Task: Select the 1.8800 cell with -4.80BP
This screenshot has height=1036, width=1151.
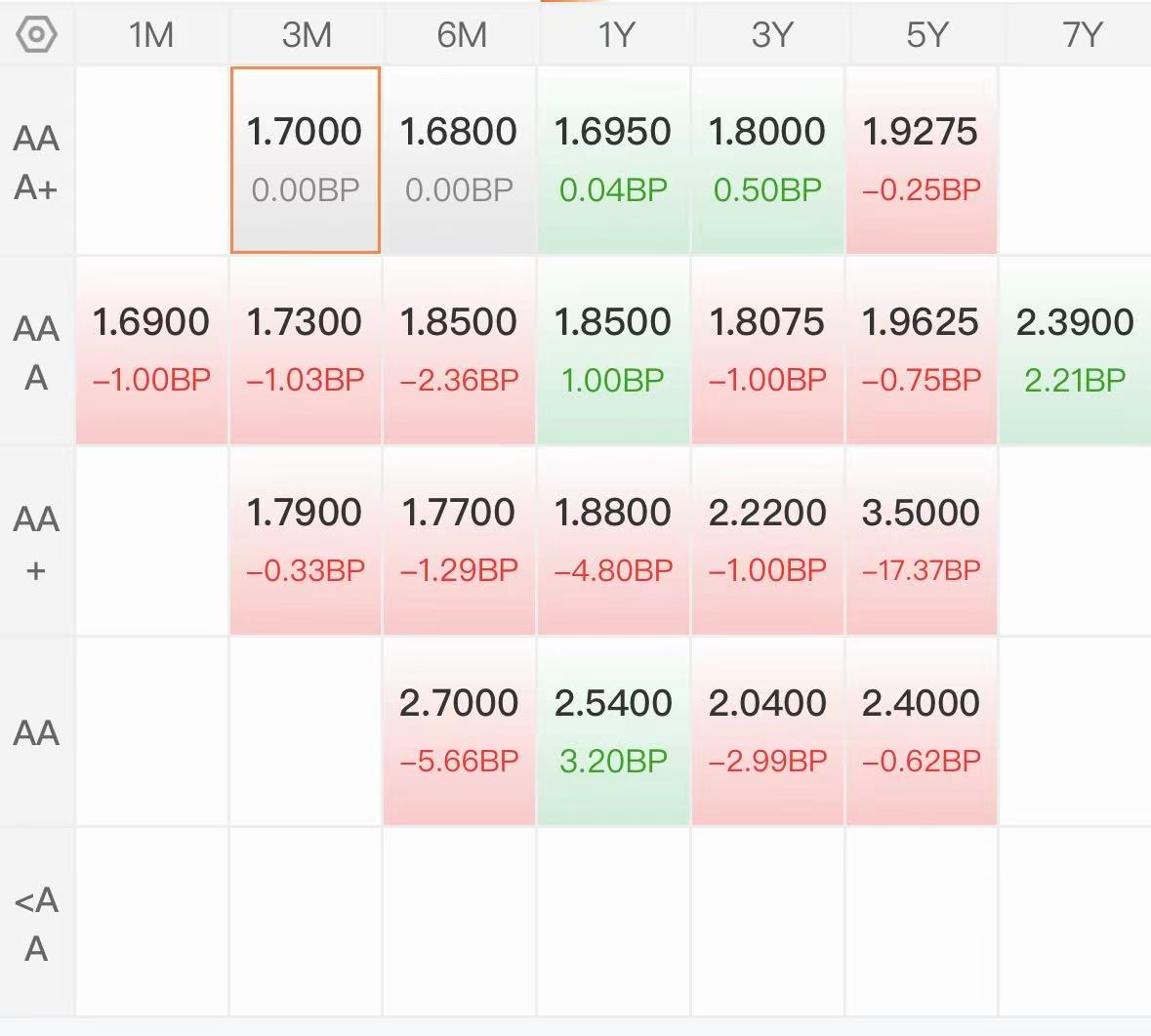Action: pos(613,540)
